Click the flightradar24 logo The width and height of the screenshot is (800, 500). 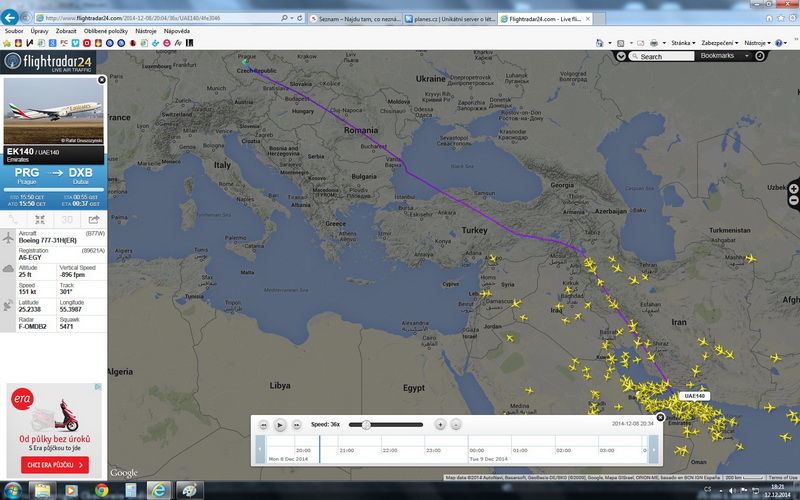(49, 62)
